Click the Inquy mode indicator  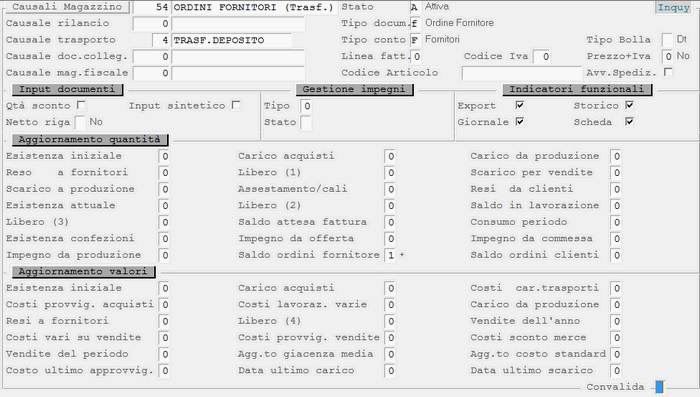pos(674,7)
